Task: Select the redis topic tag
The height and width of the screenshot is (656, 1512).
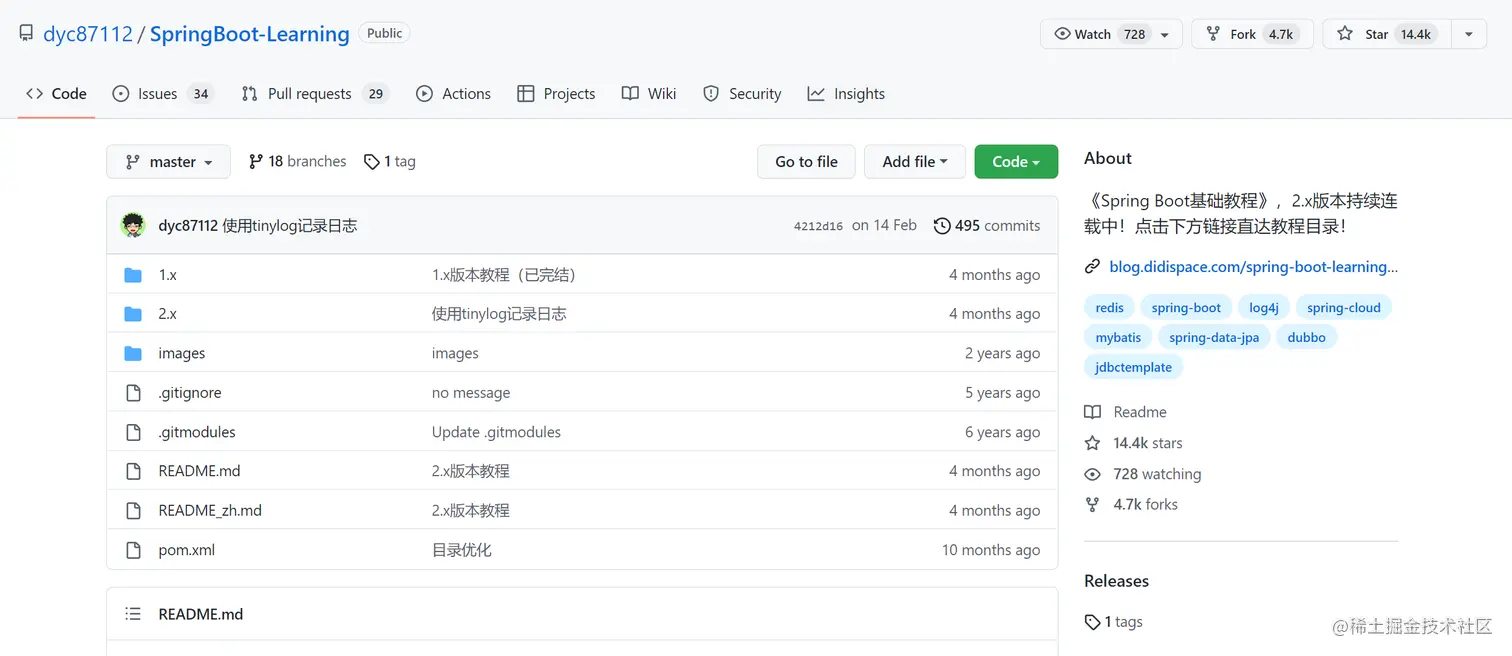Action: (1109, 308)
